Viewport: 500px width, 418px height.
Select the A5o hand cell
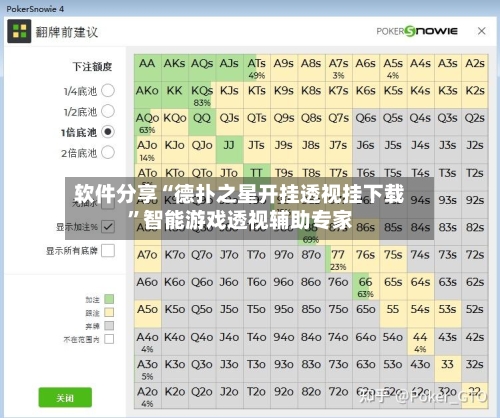point(148,314)
